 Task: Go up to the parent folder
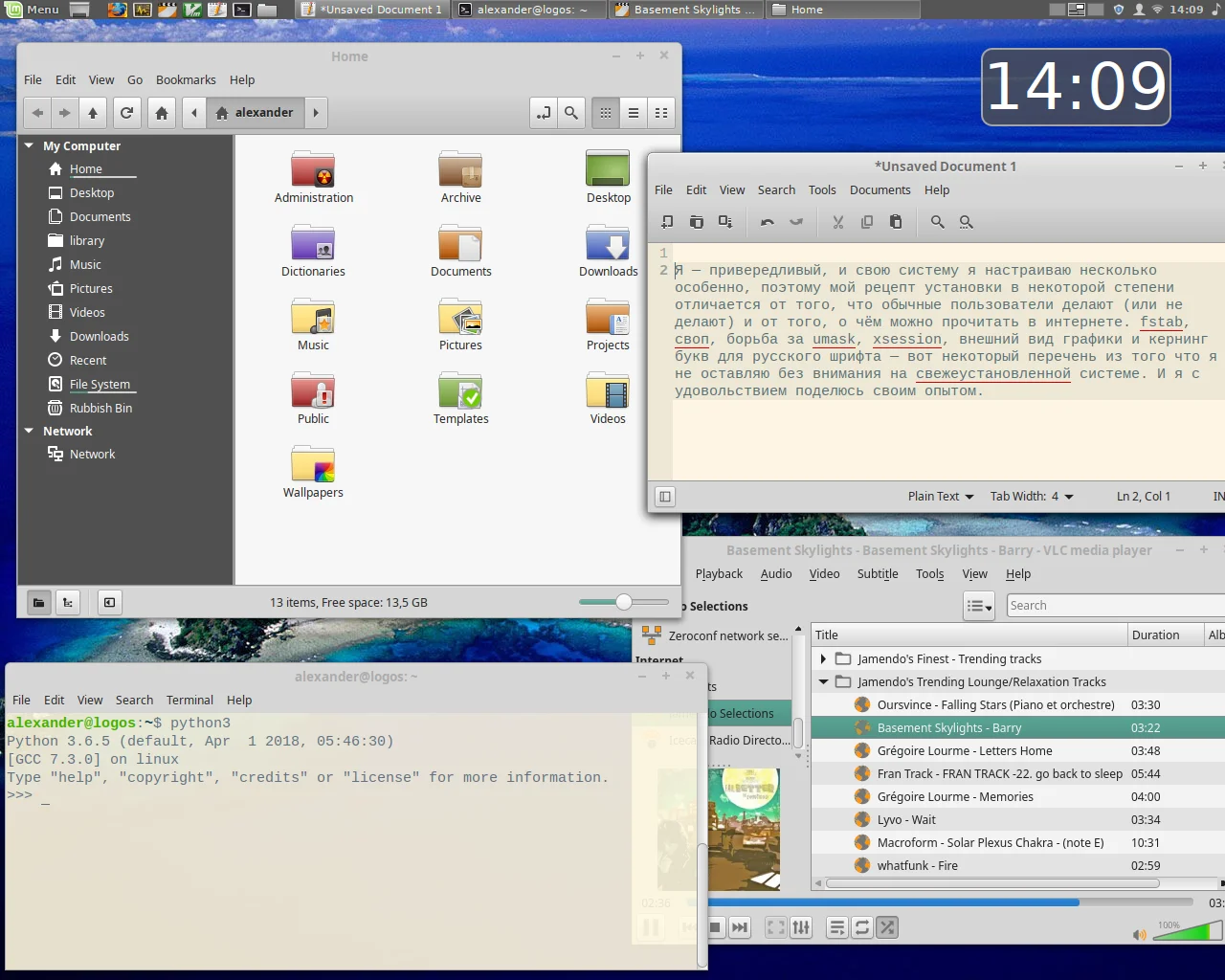click(93, 113)
